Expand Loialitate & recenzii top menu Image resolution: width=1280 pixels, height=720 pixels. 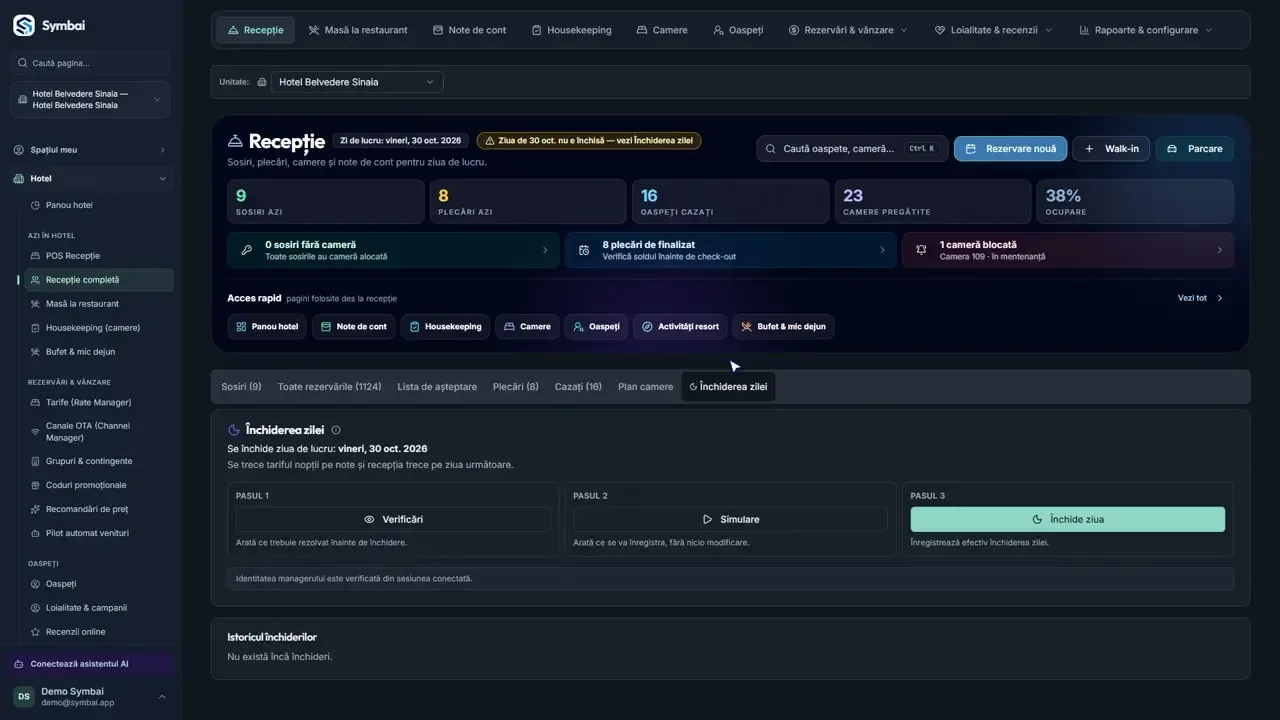point(993,30)
